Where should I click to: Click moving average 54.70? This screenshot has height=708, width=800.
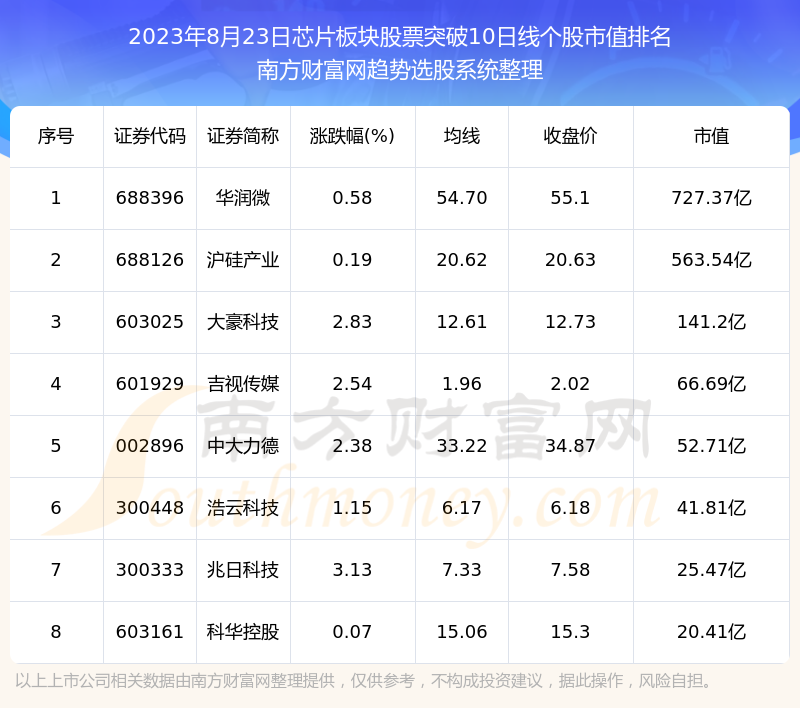[462, 198]
